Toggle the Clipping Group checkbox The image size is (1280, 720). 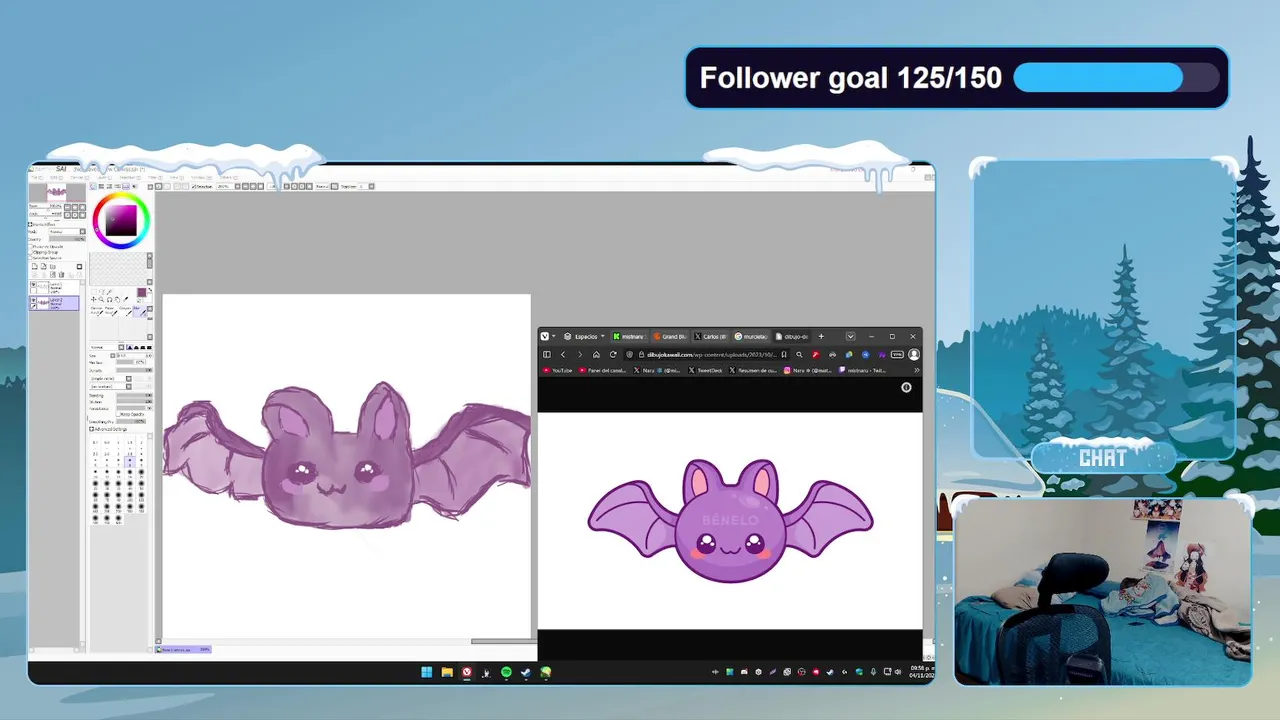point(31,252)
